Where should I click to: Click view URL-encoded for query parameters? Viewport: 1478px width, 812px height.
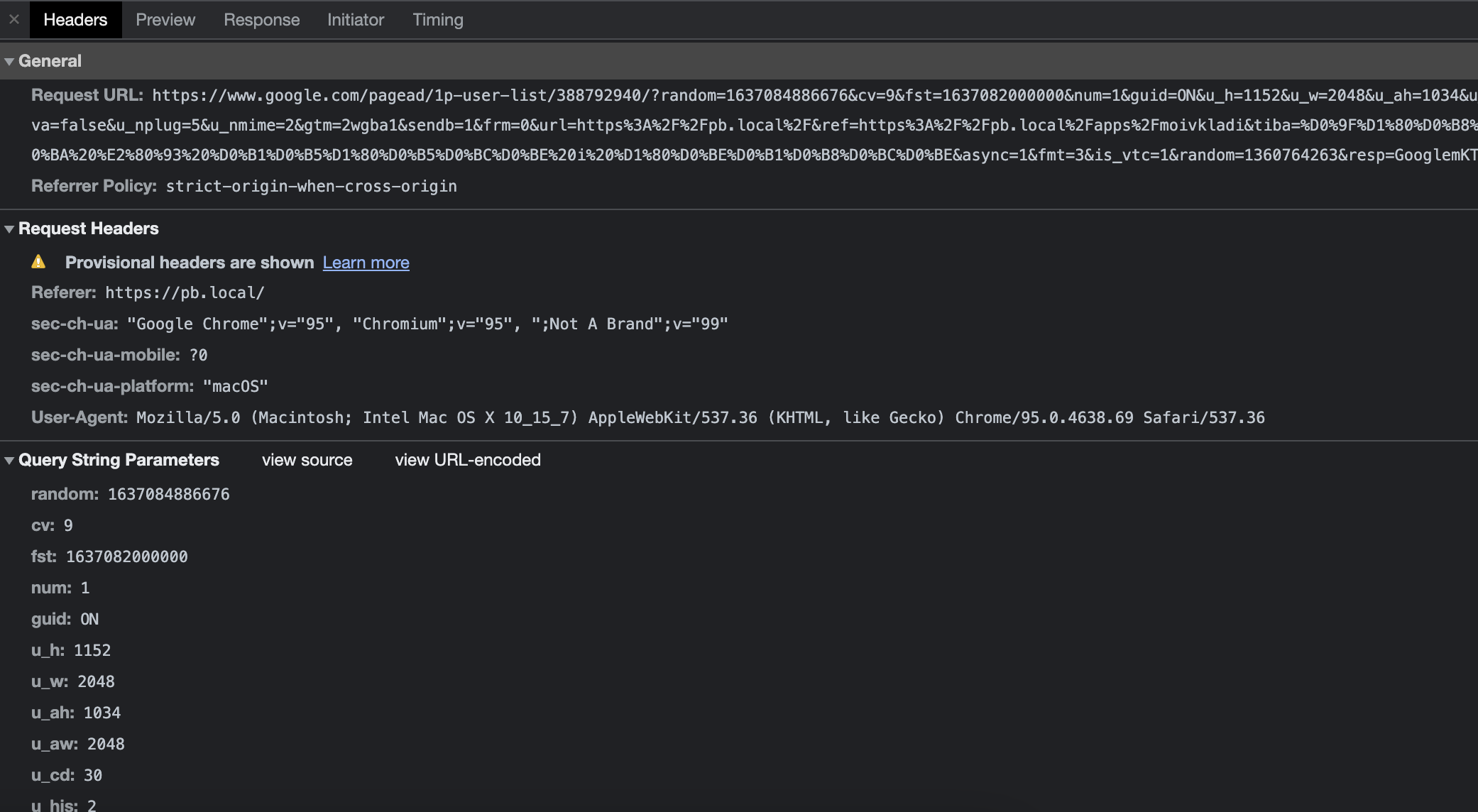467,460
